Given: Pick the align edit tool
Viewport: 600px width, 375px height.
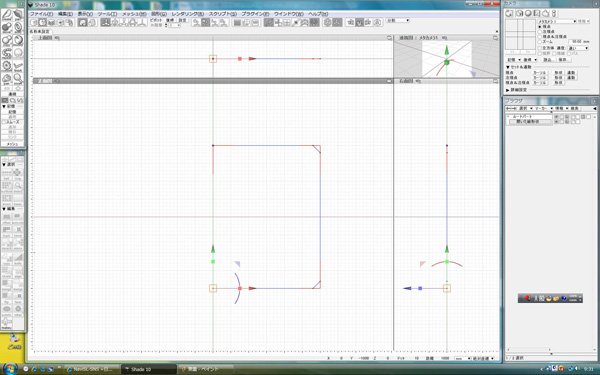Looking at the screenshot, I should point(18,271).
